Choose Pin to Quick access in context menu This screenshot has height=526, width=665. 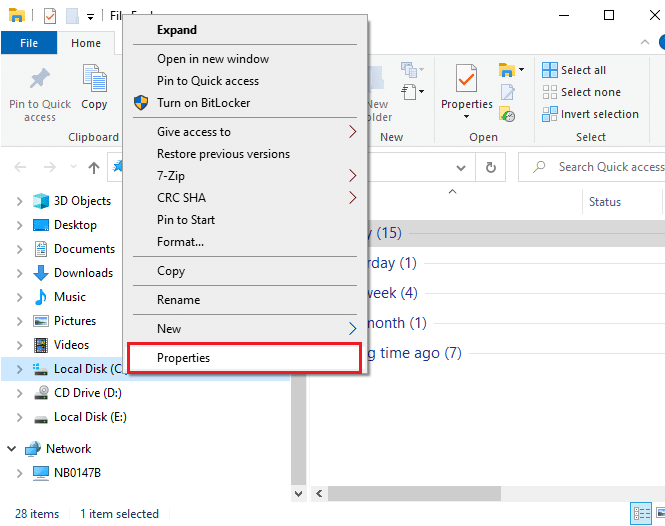click(x=245, y=81)
